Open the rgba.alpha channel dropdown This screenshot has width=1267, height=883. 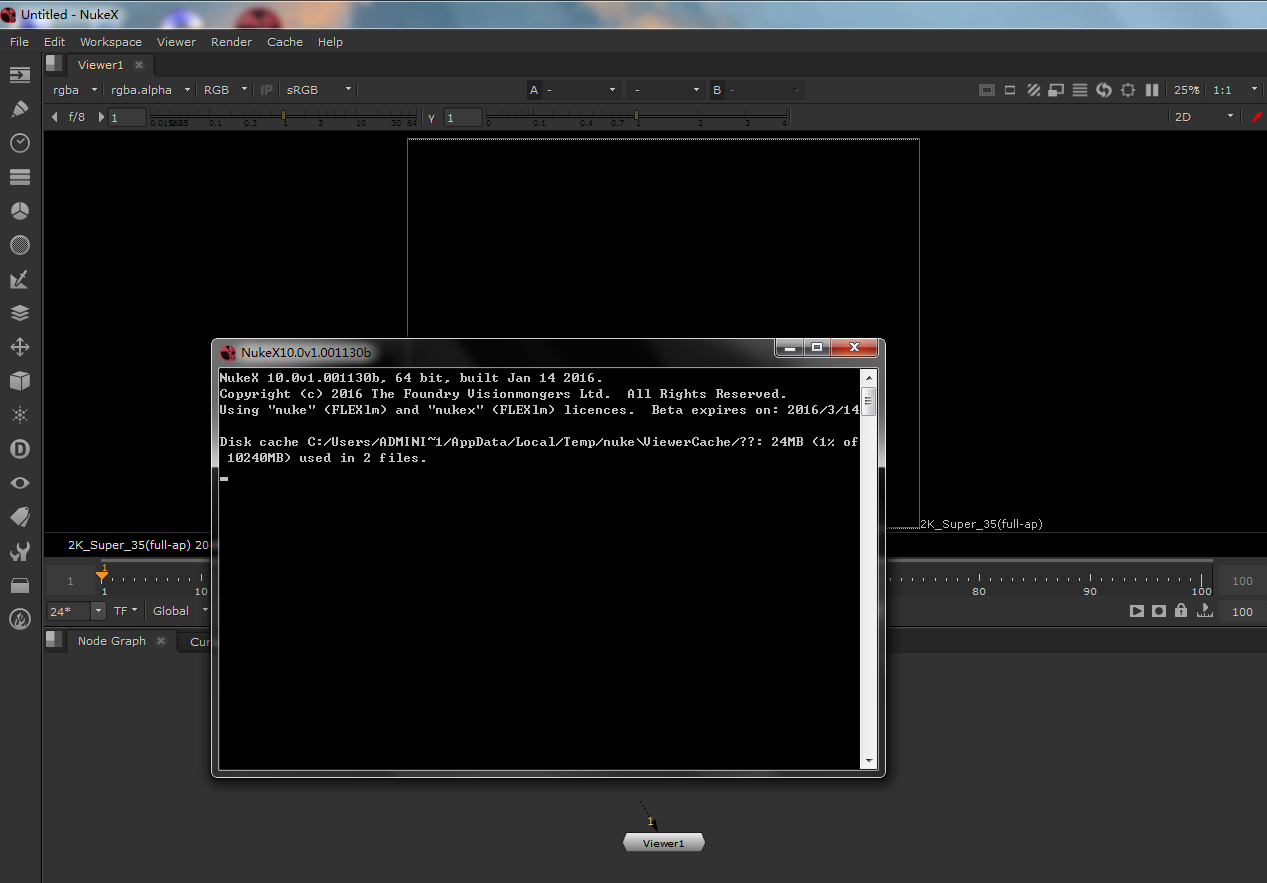click(x=150, y=90)
